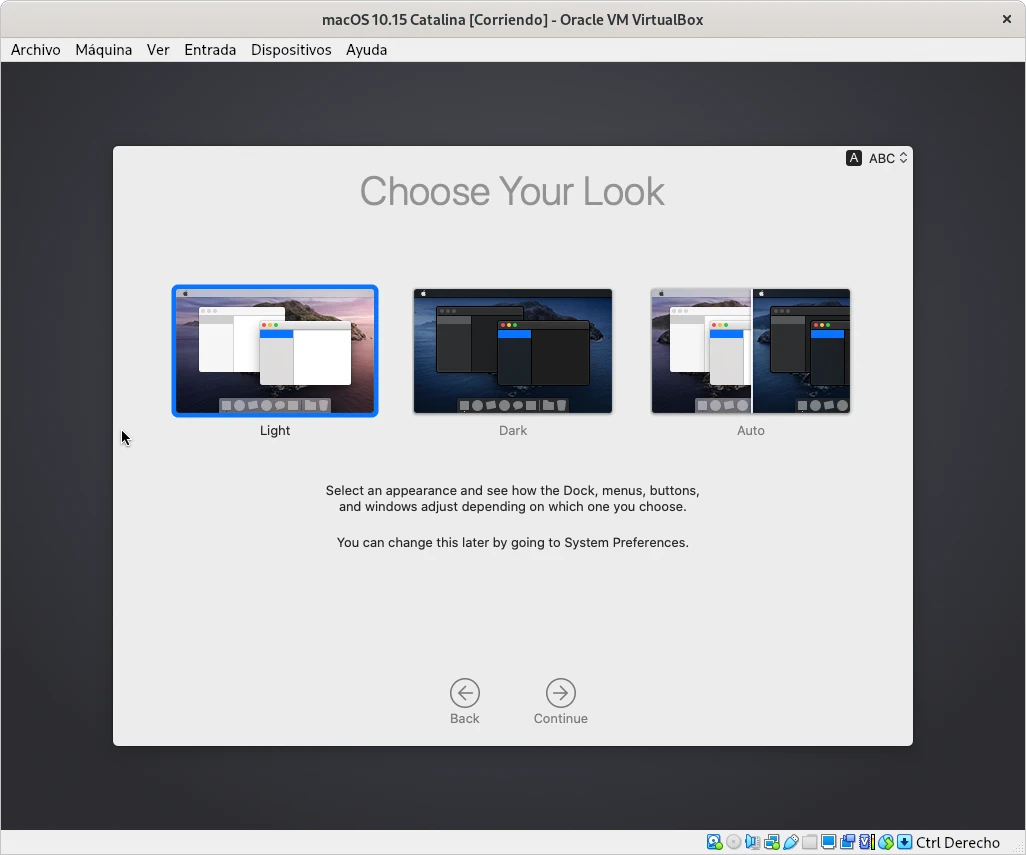Select the Dark appearance option

[513, 351]
